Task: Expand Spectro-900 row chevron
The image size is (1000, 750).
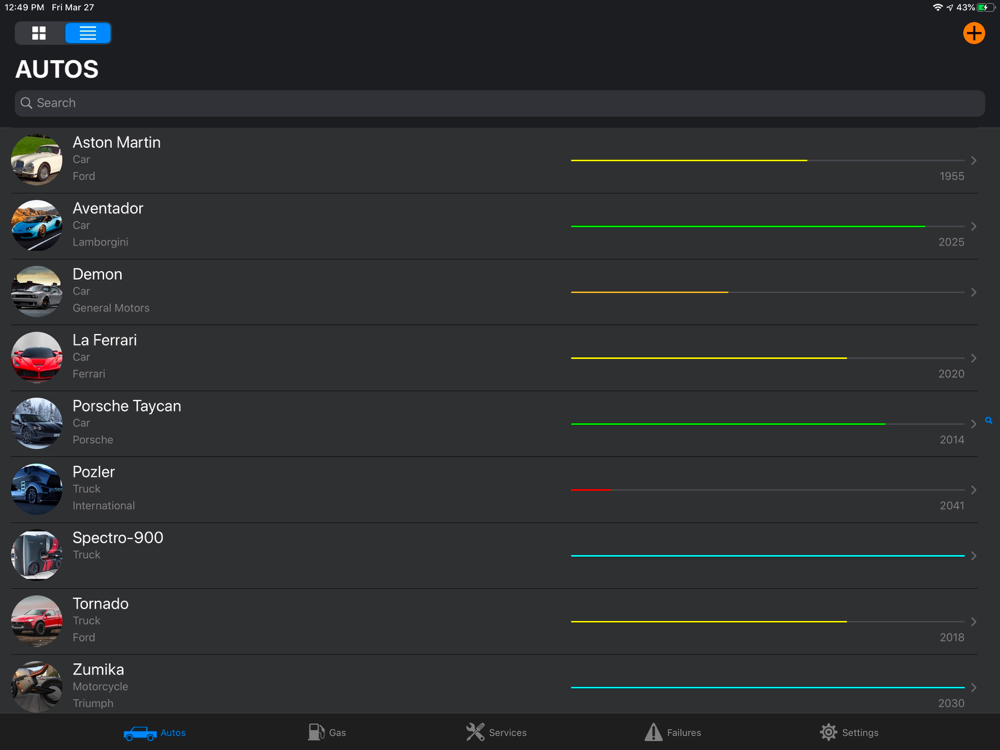Action: point(973,555)
